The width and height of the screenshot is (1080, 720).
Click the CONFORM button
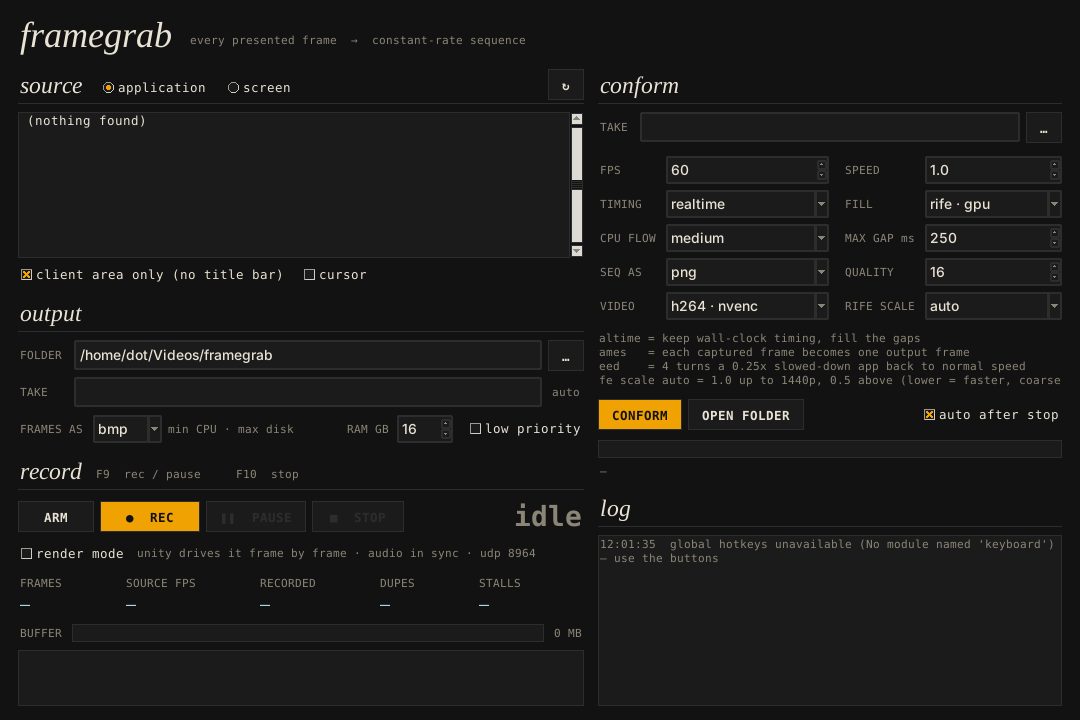click(639, 415)
